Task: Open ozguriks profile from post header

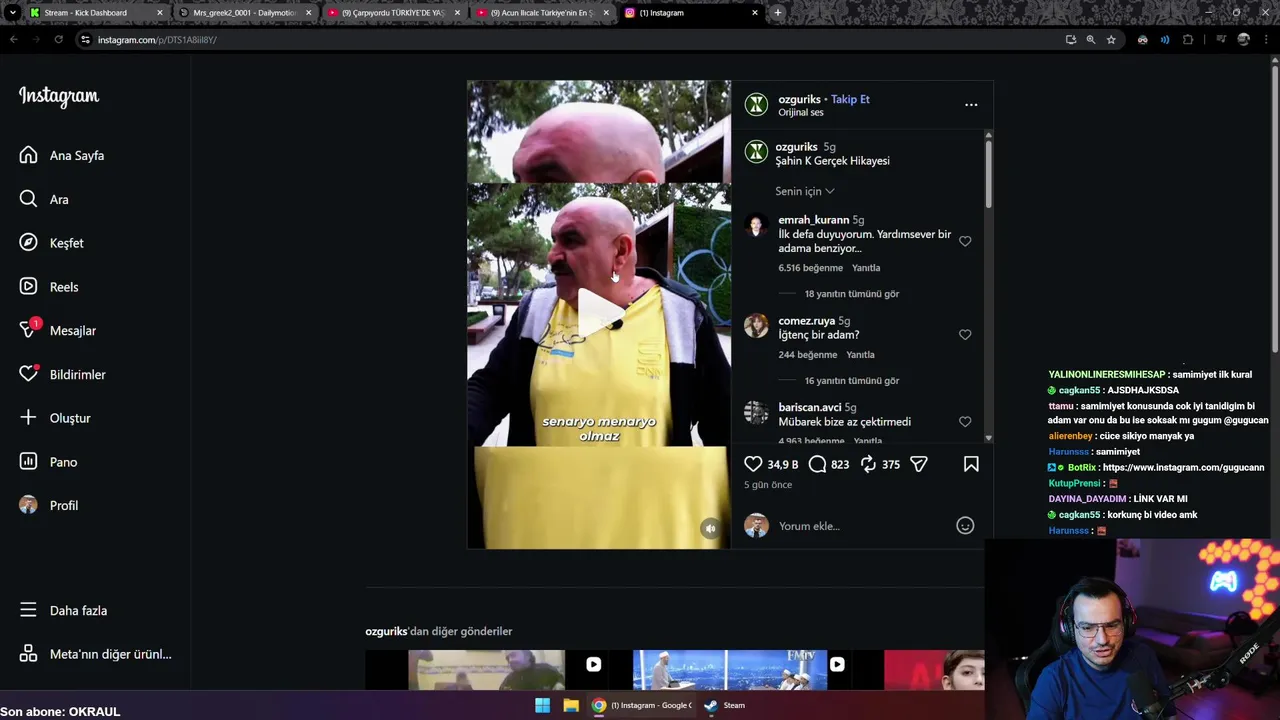Action: [799, 99]
